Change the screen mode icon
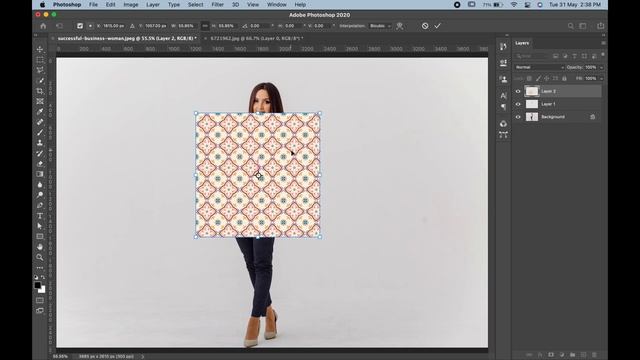 [x=40, y=311]
